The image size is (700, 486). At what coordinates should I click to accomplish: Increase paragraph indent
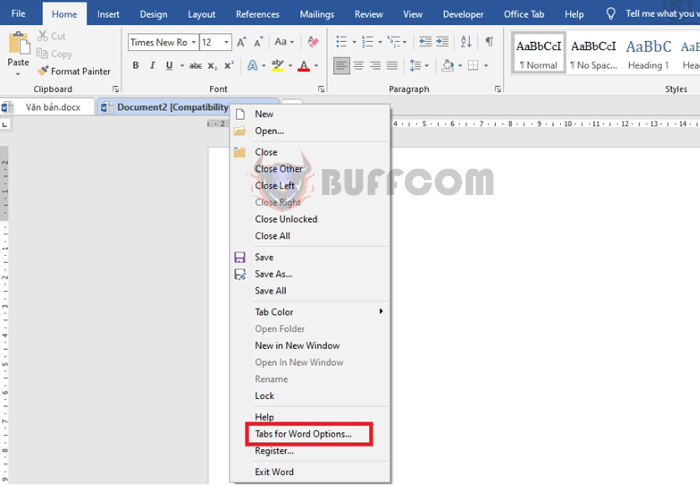tap(442, 42)
